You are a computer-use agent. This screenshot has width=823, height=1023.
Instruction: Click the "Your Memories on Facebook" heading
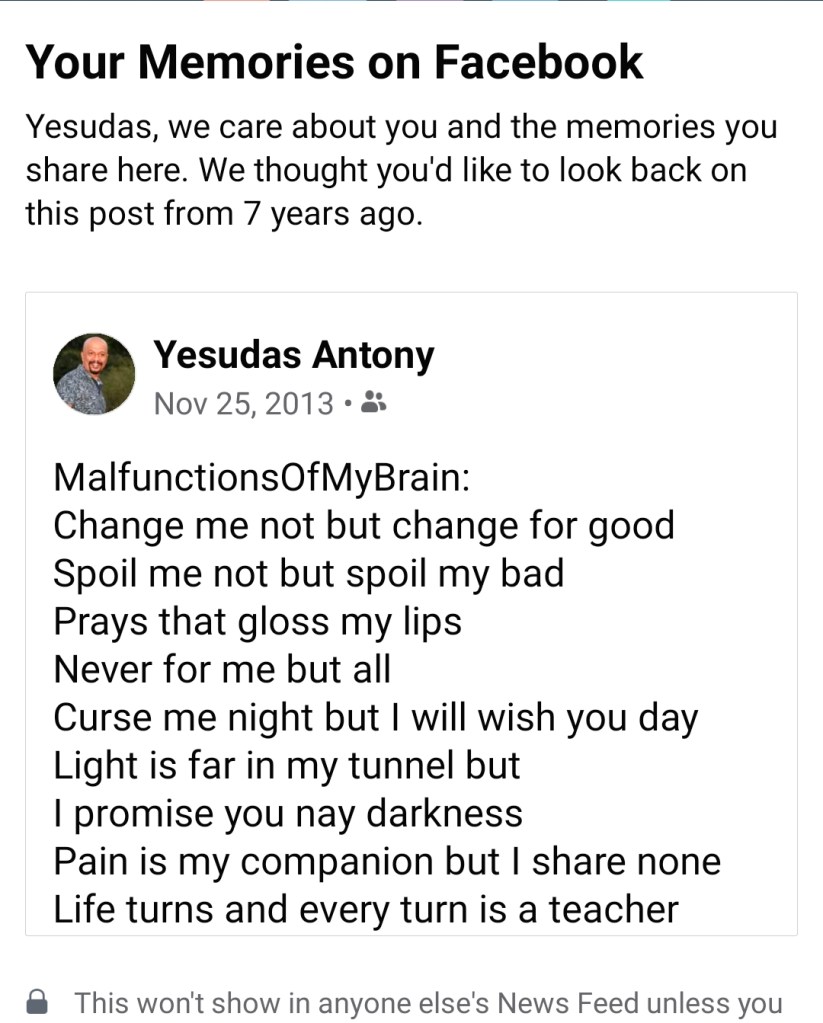point(334,62)
